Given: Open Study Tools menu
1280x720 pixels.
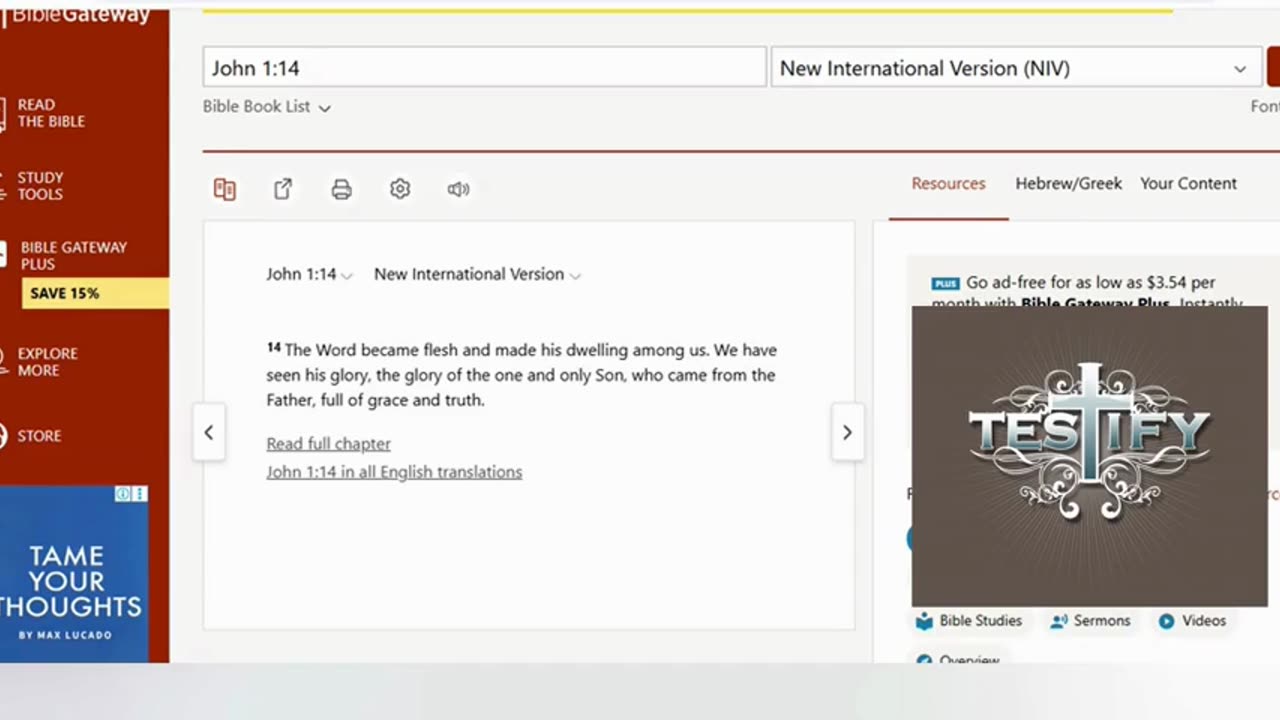Looking at the screenshot, I should [40, 186].
